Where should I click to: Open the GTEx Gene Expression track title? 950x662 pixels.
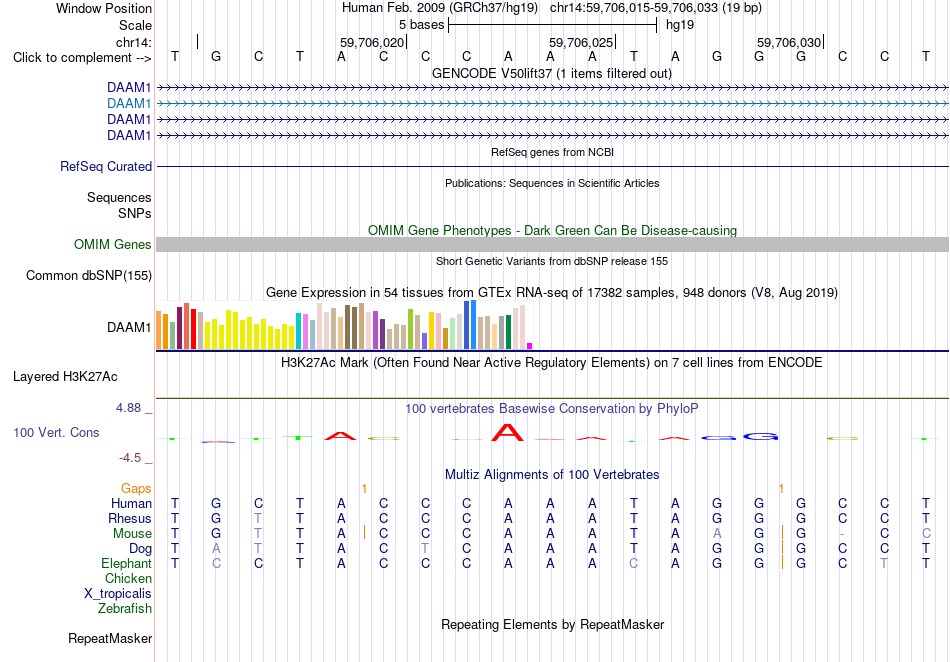click(552, 293)
